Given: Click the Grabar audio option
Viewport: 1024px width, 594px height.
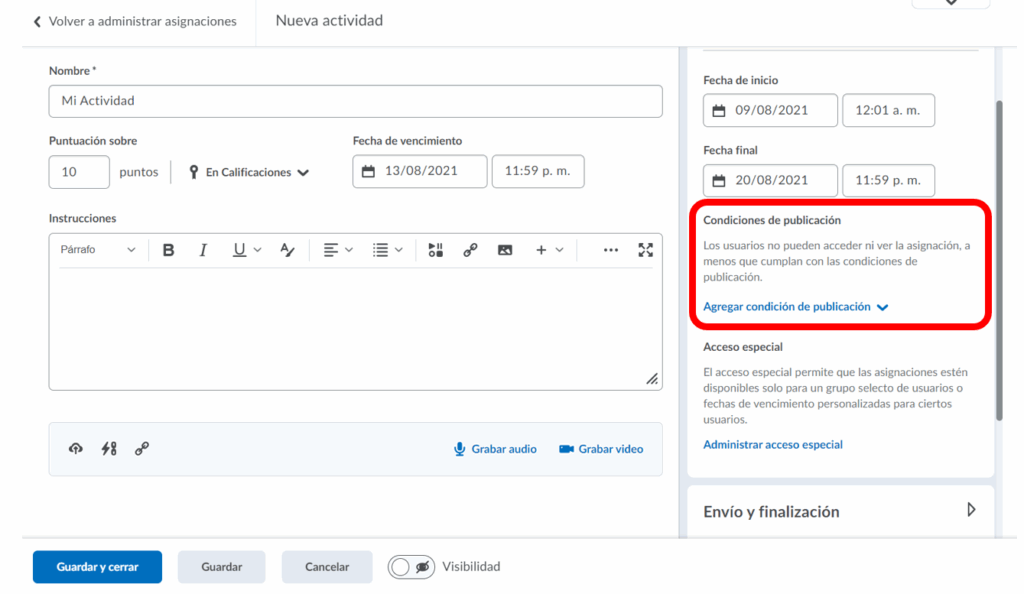Looking at the screenshot, I should point(495,449).
